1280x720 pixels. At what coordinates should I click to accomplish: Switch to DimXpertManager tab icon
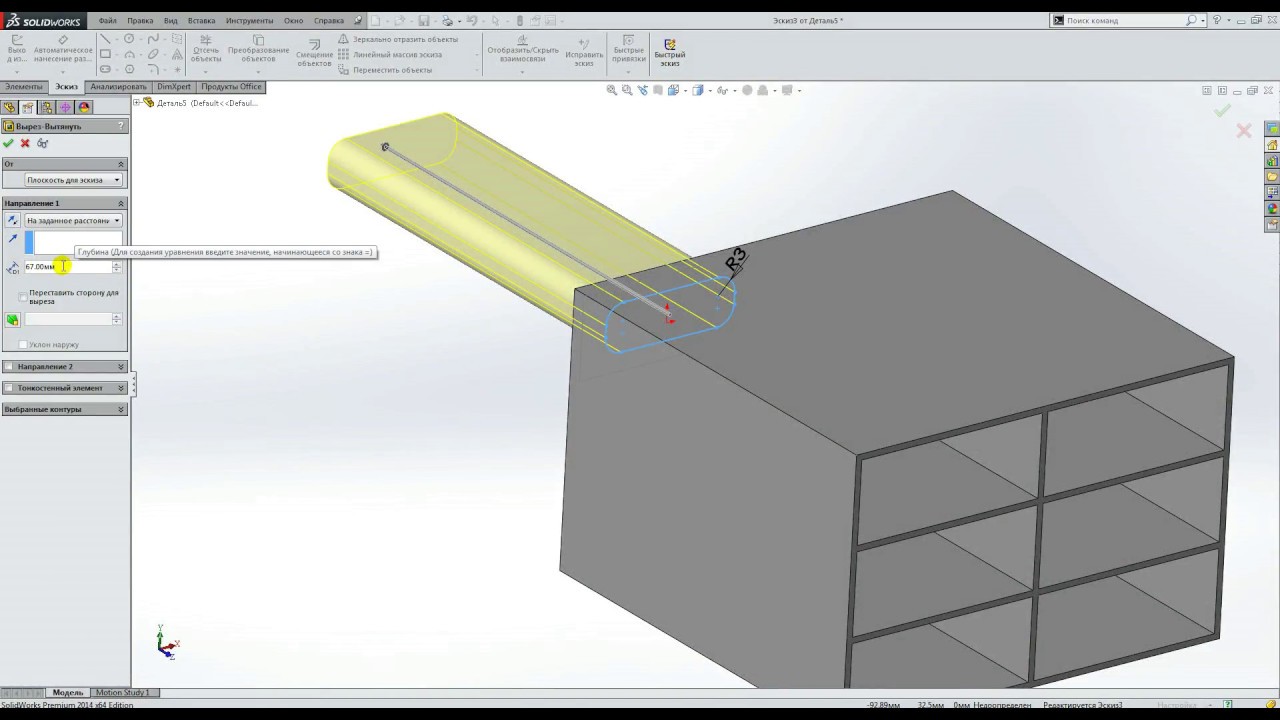pyautogui.click(x=65, y=107)
